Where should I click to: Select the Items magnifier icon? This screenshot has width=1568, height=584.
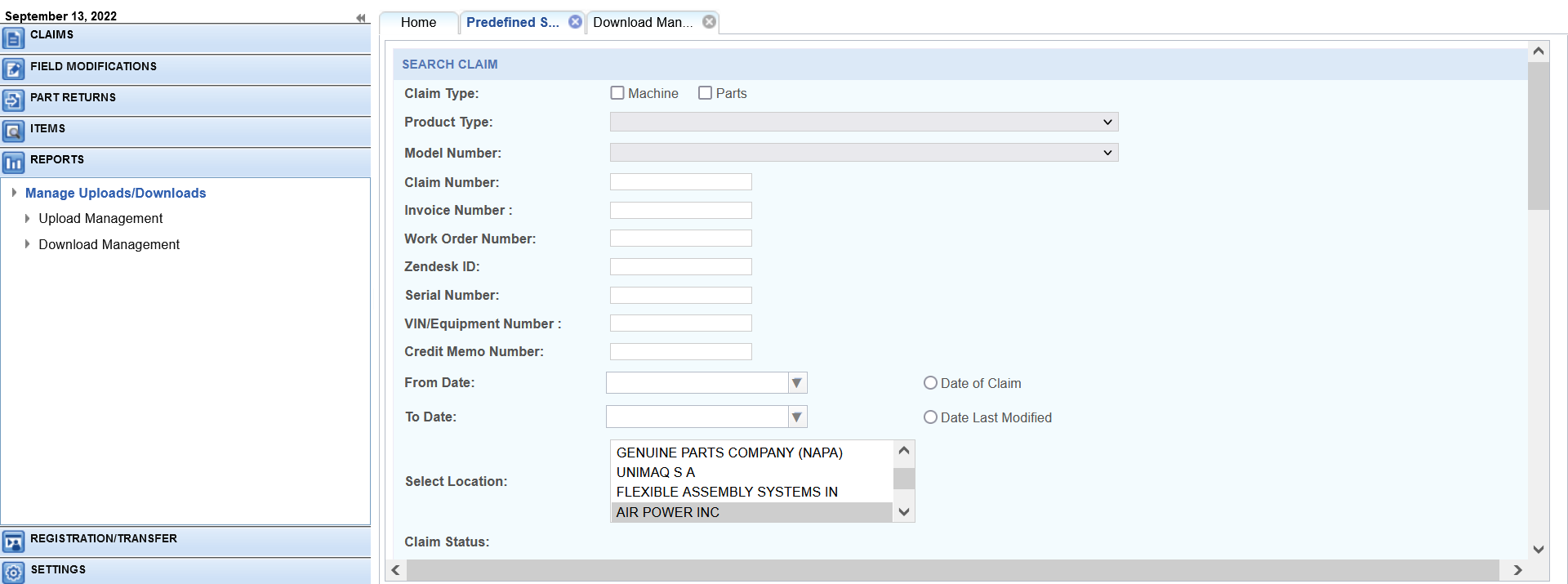tap(13, 132)
